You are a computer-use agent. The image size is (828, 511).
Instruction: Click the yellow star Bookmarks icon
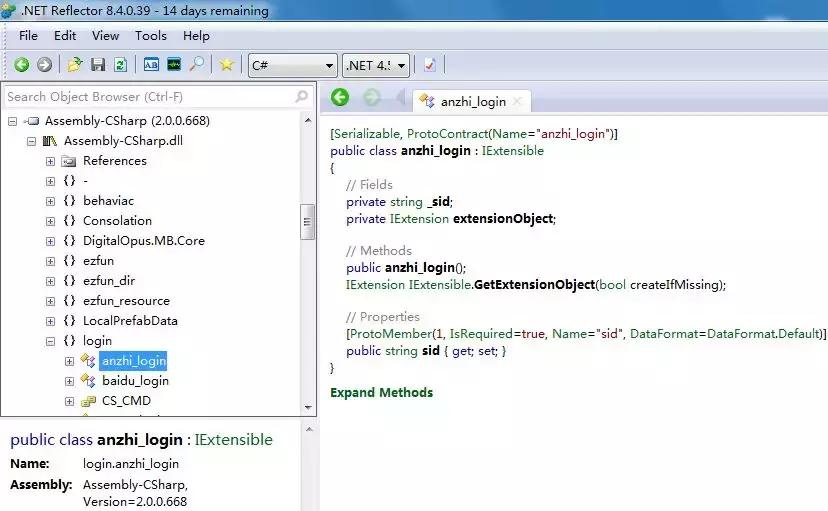(x=227, y=65)
